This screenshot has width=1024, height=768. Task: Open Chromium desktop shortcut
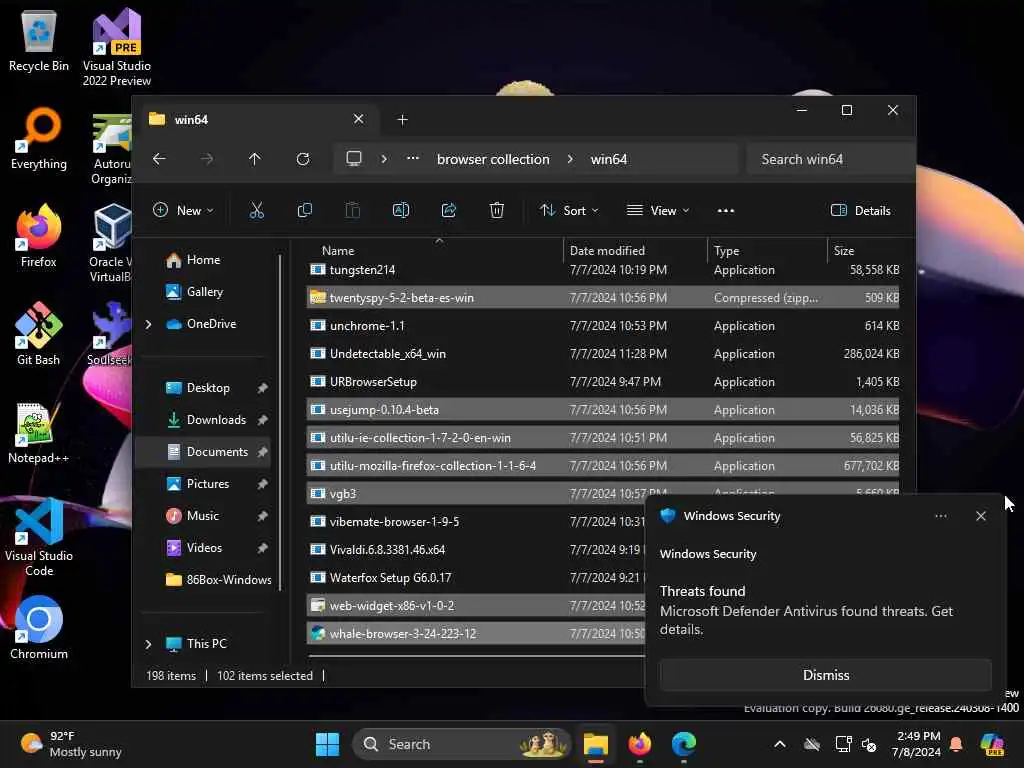39,628
